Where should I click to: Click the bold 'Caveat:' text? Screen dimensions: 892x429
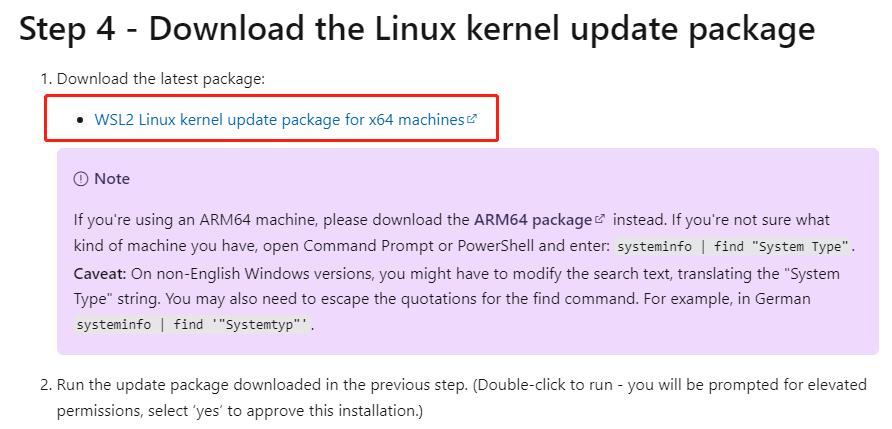coord(100,273)
